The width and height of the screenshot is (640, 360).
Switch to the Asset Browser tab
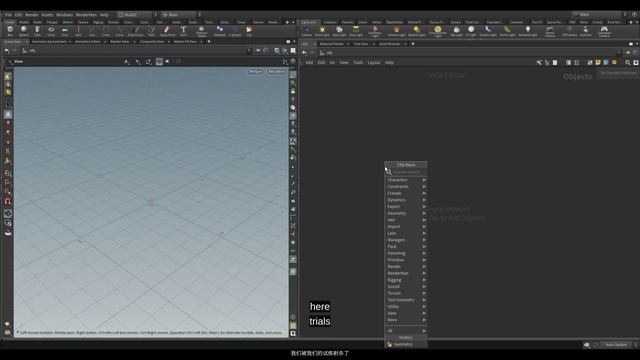[x=389, y=44]
